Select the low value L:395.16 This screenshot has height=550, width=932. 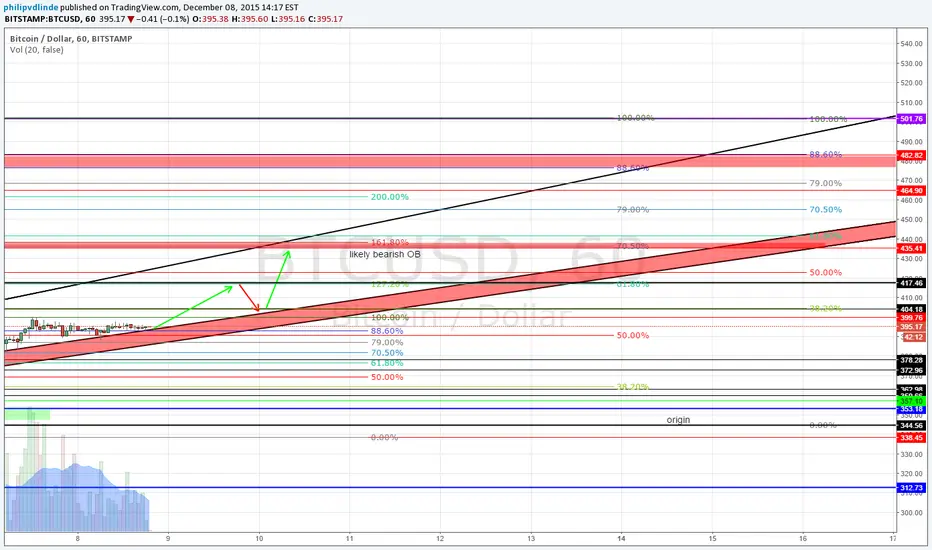point(288,19)
